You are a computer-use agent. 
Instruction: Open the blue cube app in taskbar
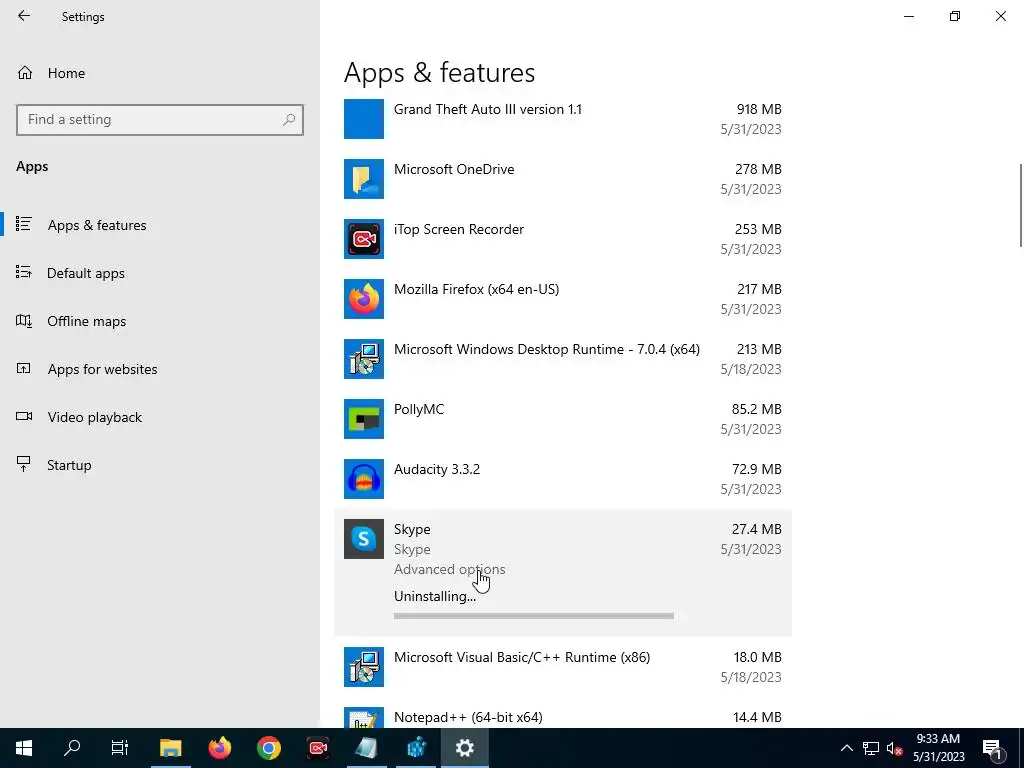click(416, 748)
